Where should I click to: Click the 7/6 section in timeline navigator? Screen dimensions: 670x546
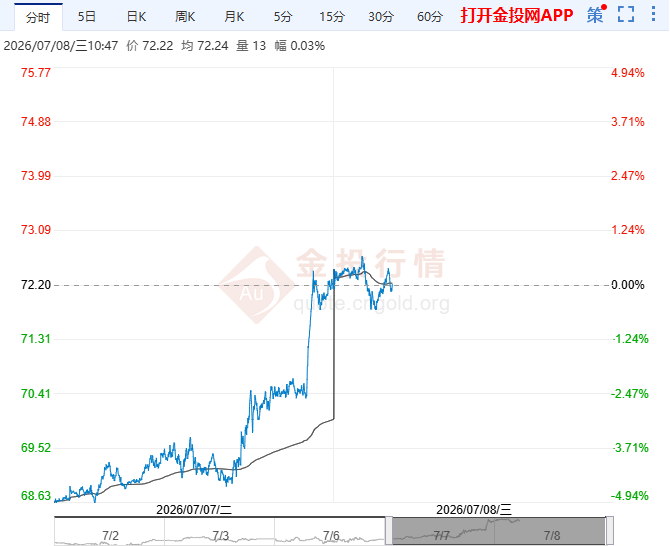[330, 531]
